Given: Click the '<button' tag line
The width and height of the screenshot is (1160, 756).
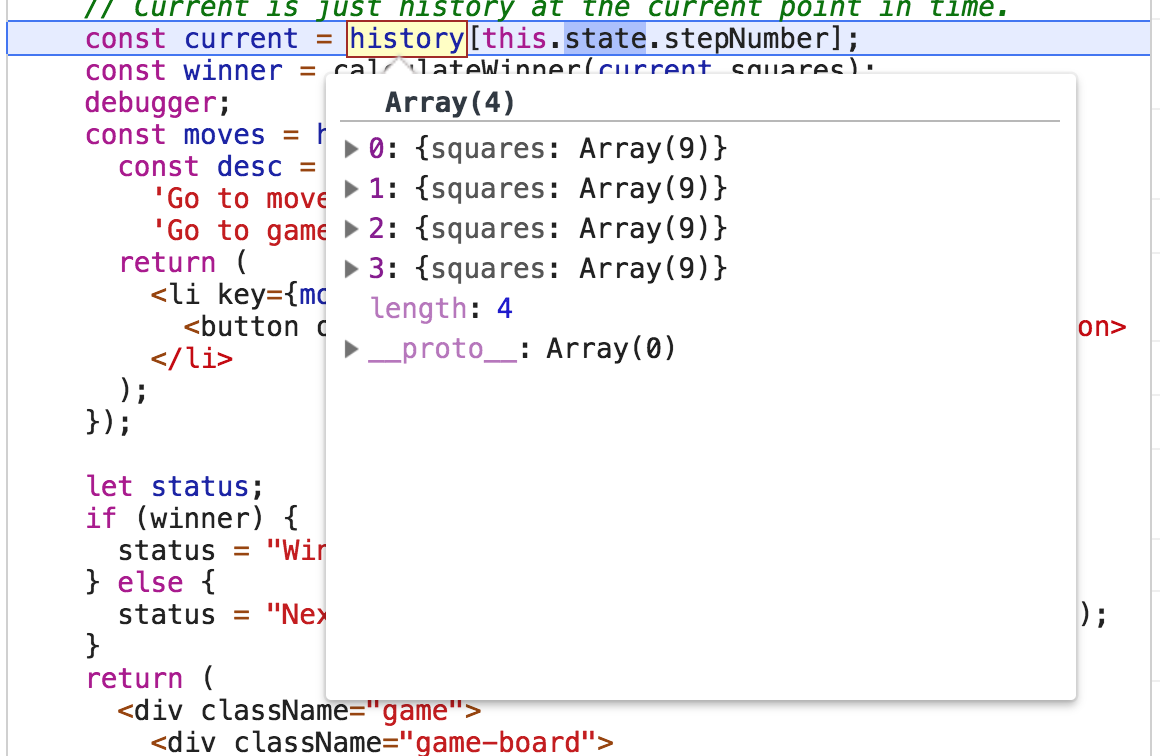Looking at the screenshot, I should (255, 327).
